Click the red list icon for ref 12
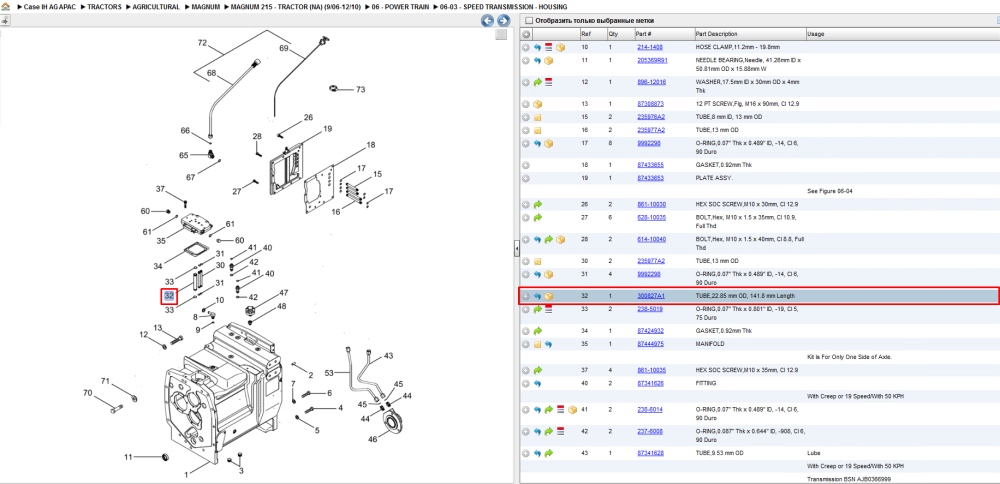This screenshot has height=484, width=1000. click(548, 82)
